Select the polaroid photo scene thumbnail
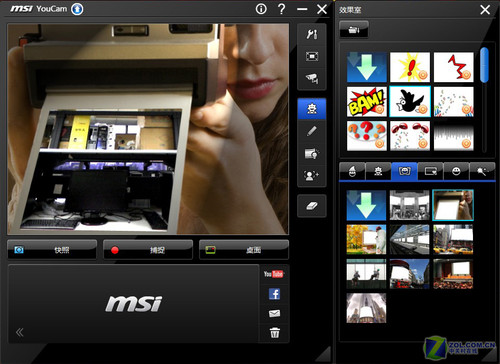500x364 pixels. point(453,205)
